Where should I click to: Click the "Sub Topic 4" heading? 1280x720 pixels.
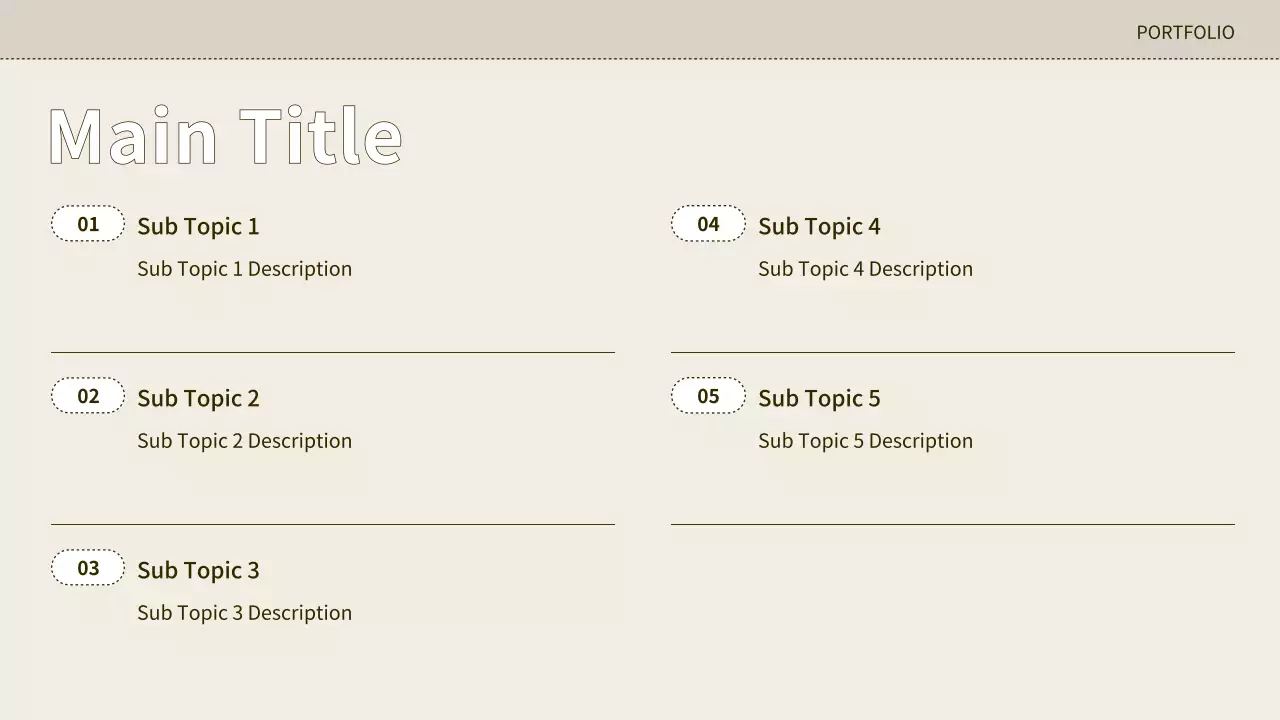[819, 227]
